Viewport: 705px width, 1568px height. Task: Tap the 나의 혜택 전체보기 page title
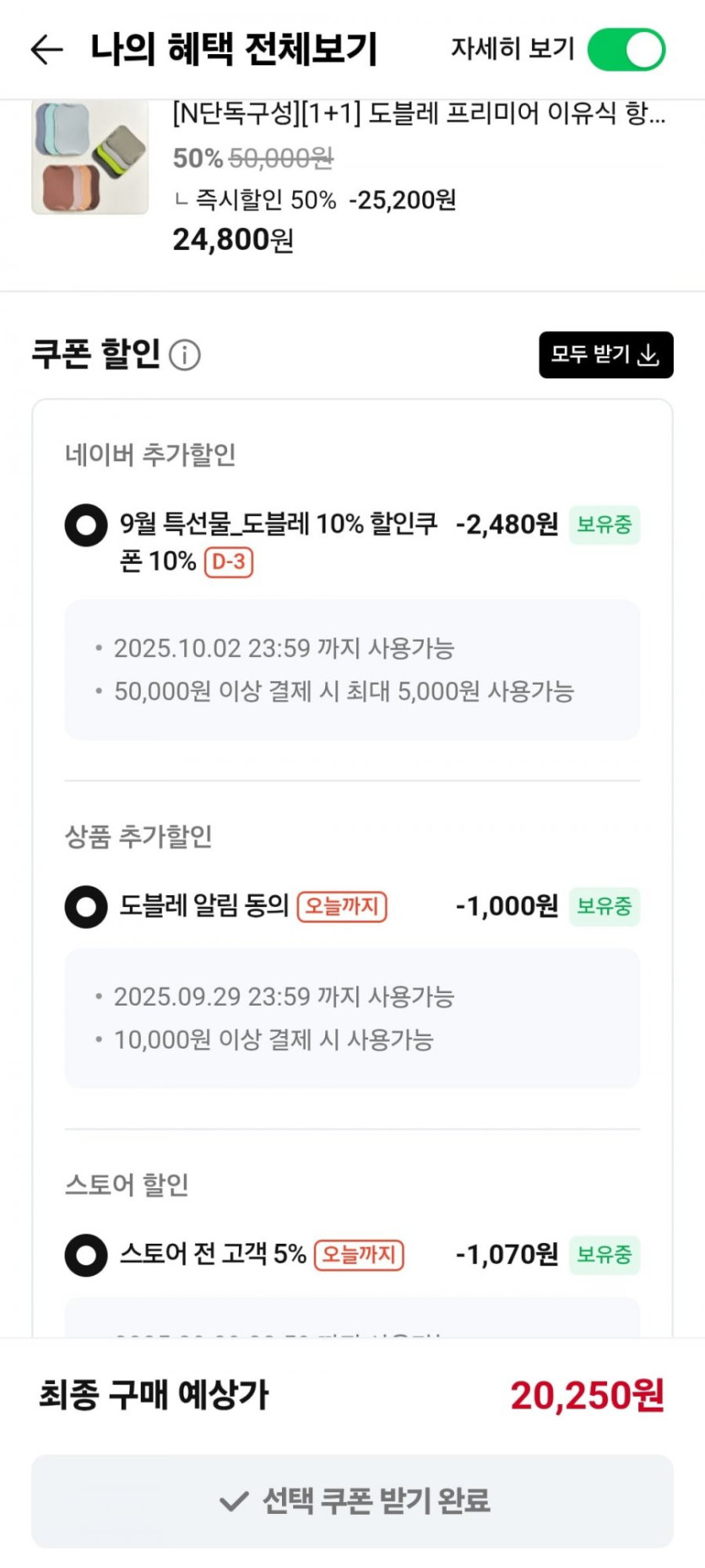(234, 50)
